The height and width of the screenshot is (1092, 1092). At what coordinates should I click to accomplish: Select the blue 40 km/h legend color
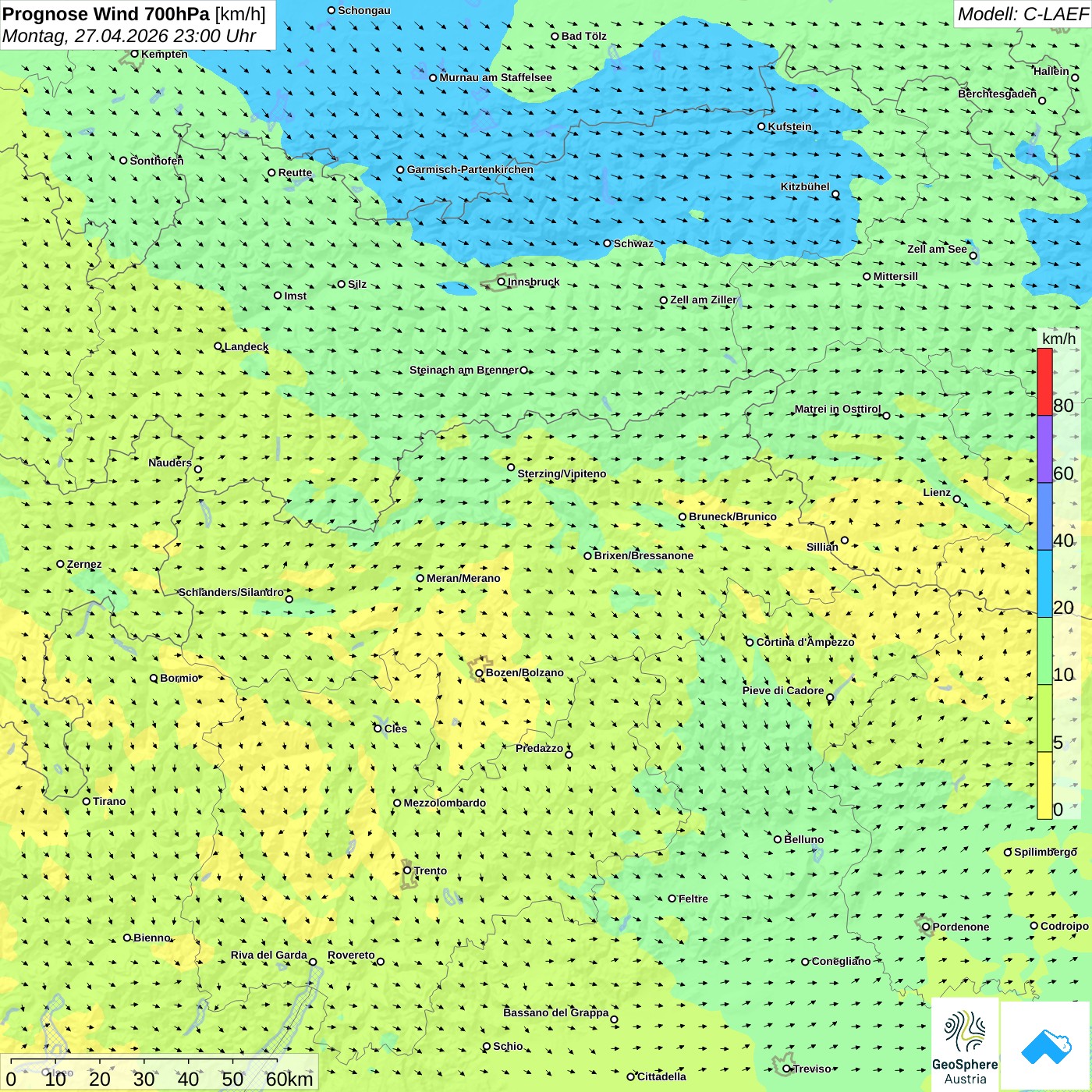[x=1044, y=516]
